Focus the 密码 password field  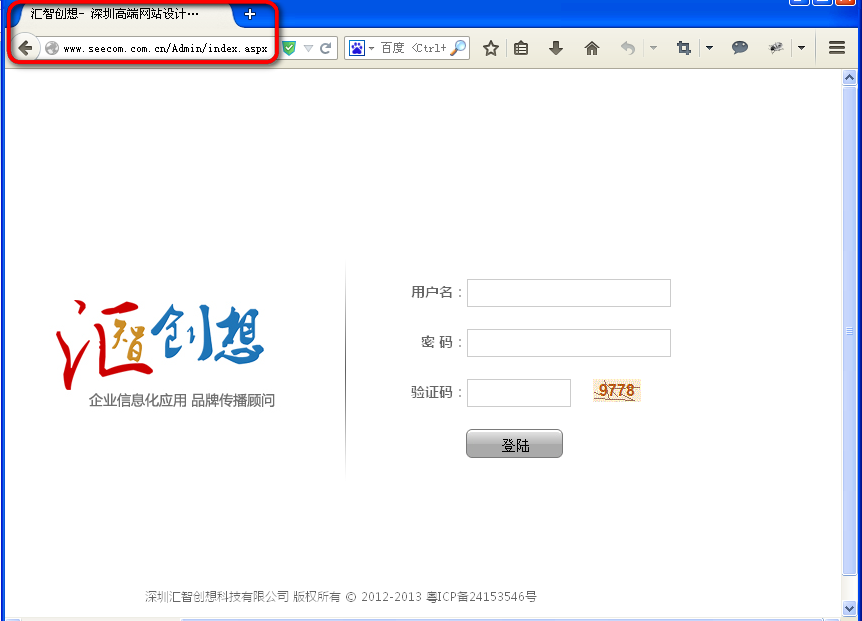pos(568,343)
